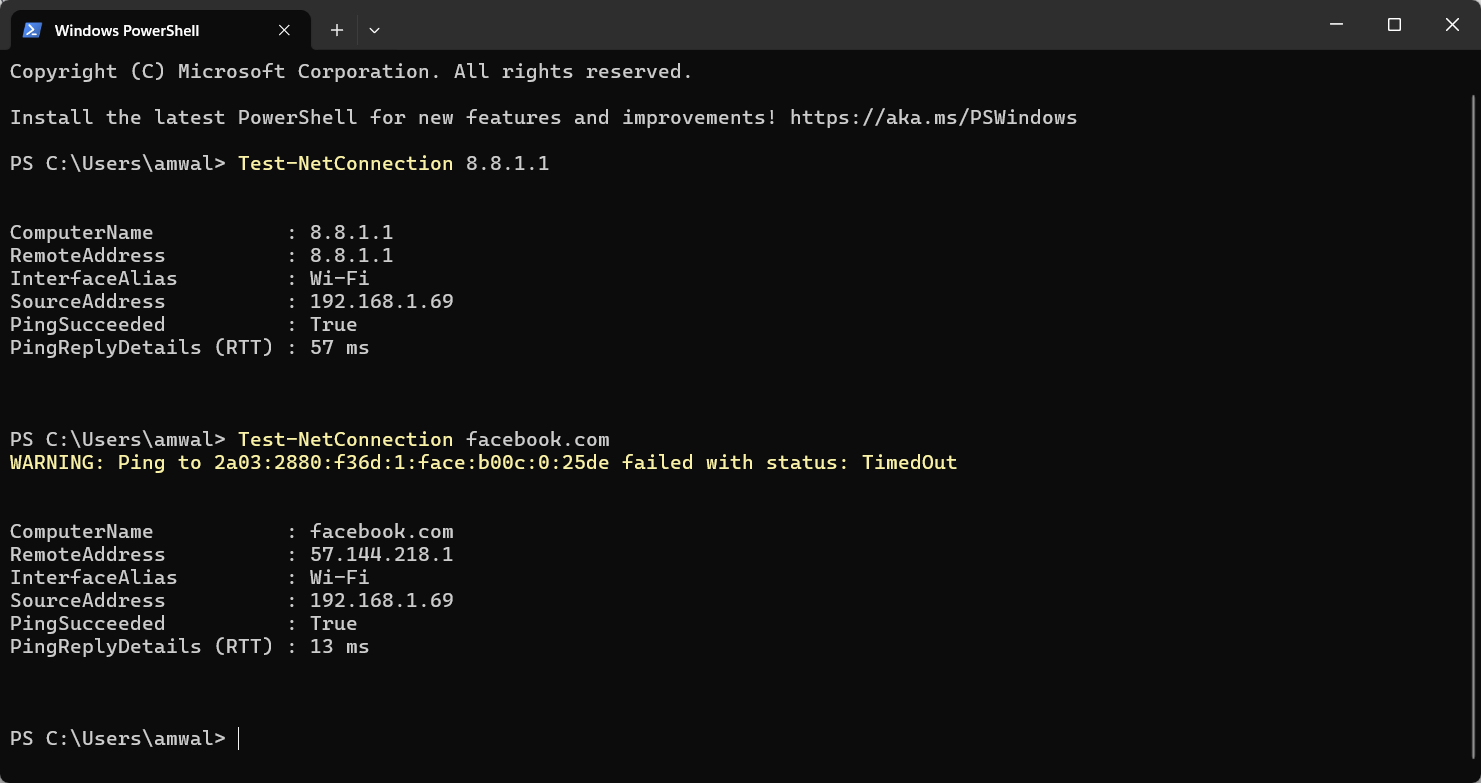Close the terminal window

coord(1452,25)
